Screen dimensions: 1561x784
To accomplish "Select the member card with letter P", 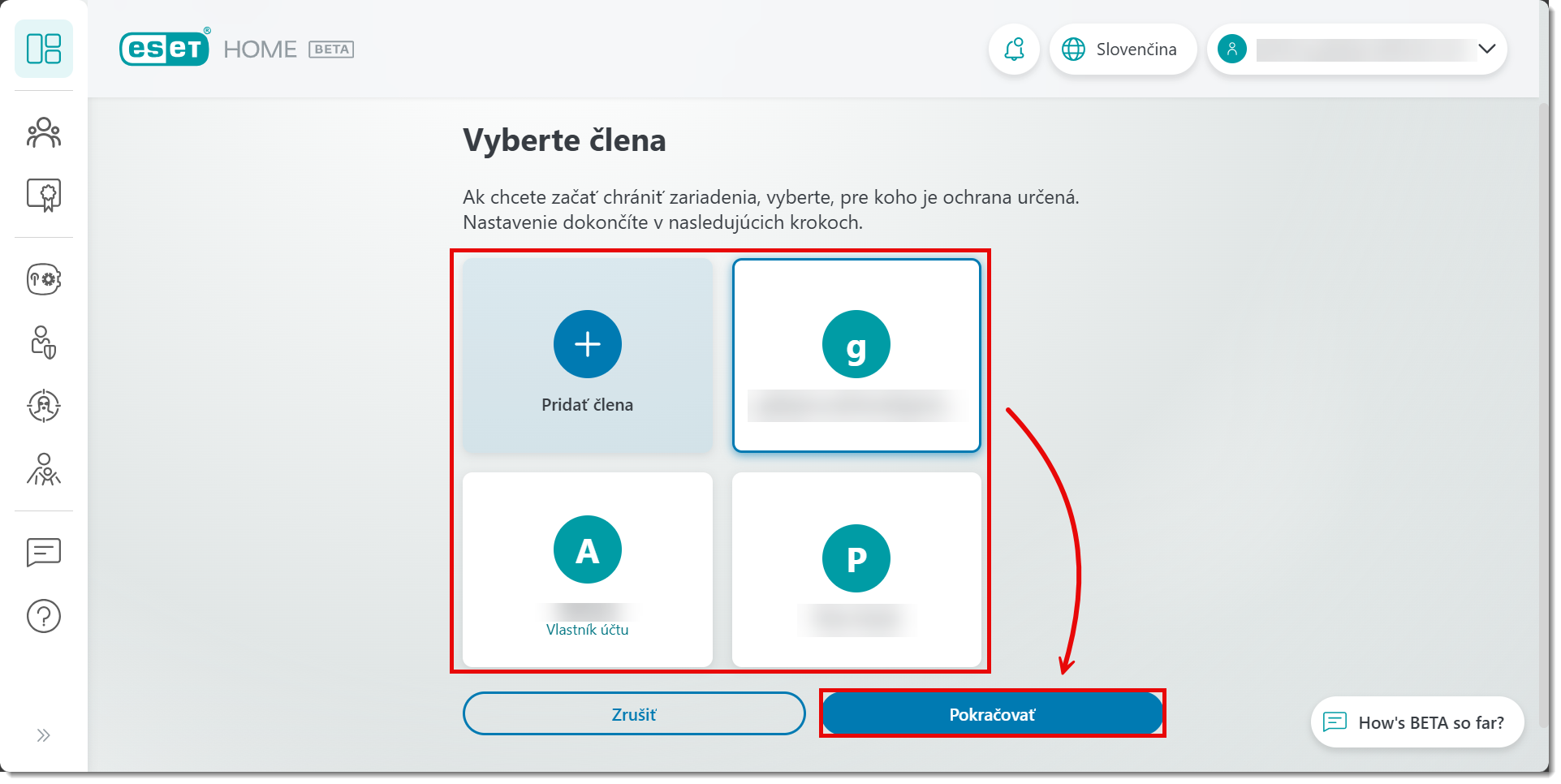I will tap(856, 570).
